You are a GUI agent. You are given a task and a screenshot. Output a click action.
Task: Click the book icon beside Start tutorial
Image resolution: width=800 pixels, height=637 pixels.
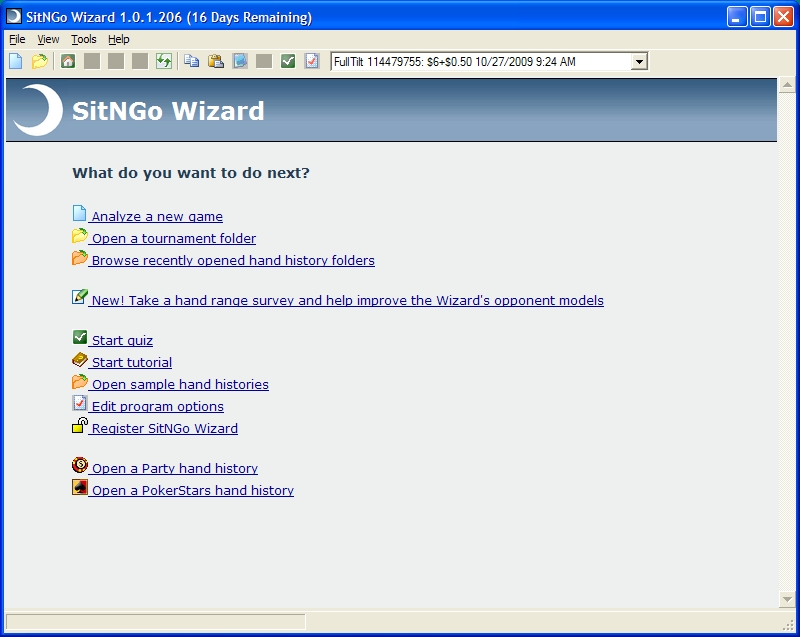click(80, 360)
